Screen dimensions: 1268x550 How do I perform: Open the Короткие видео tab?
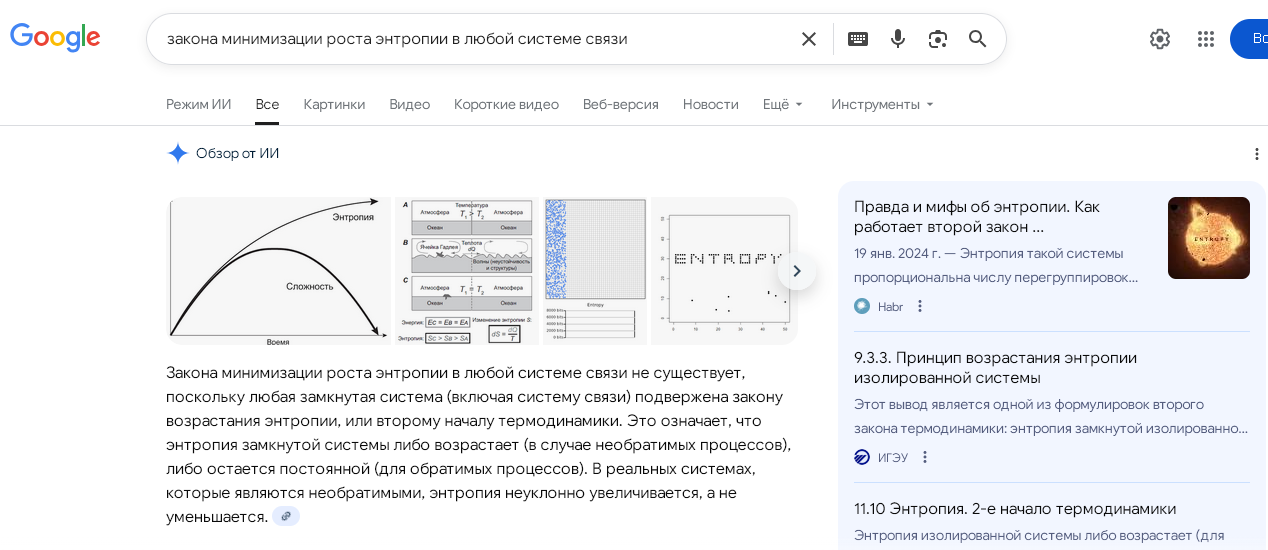click(x=506, y=104)
